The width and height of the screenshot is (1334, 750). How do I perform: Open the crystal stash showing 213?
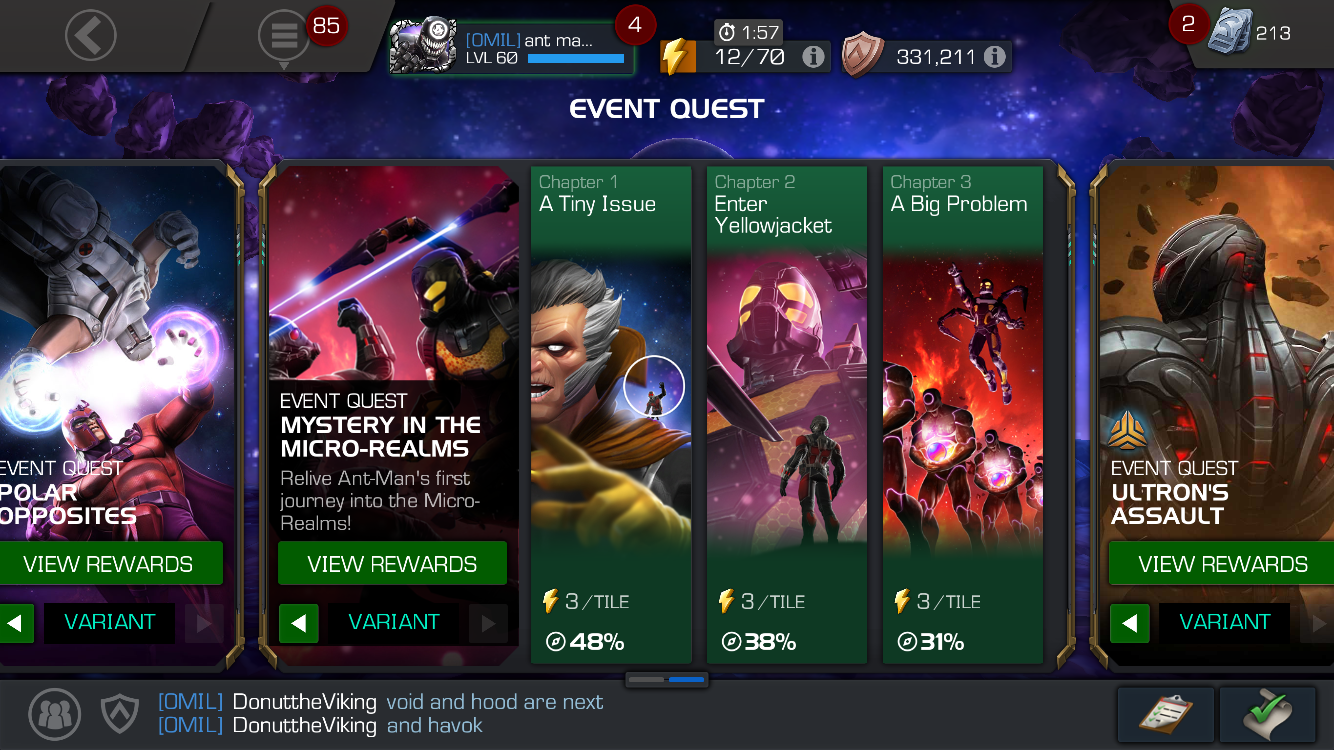1229,33
